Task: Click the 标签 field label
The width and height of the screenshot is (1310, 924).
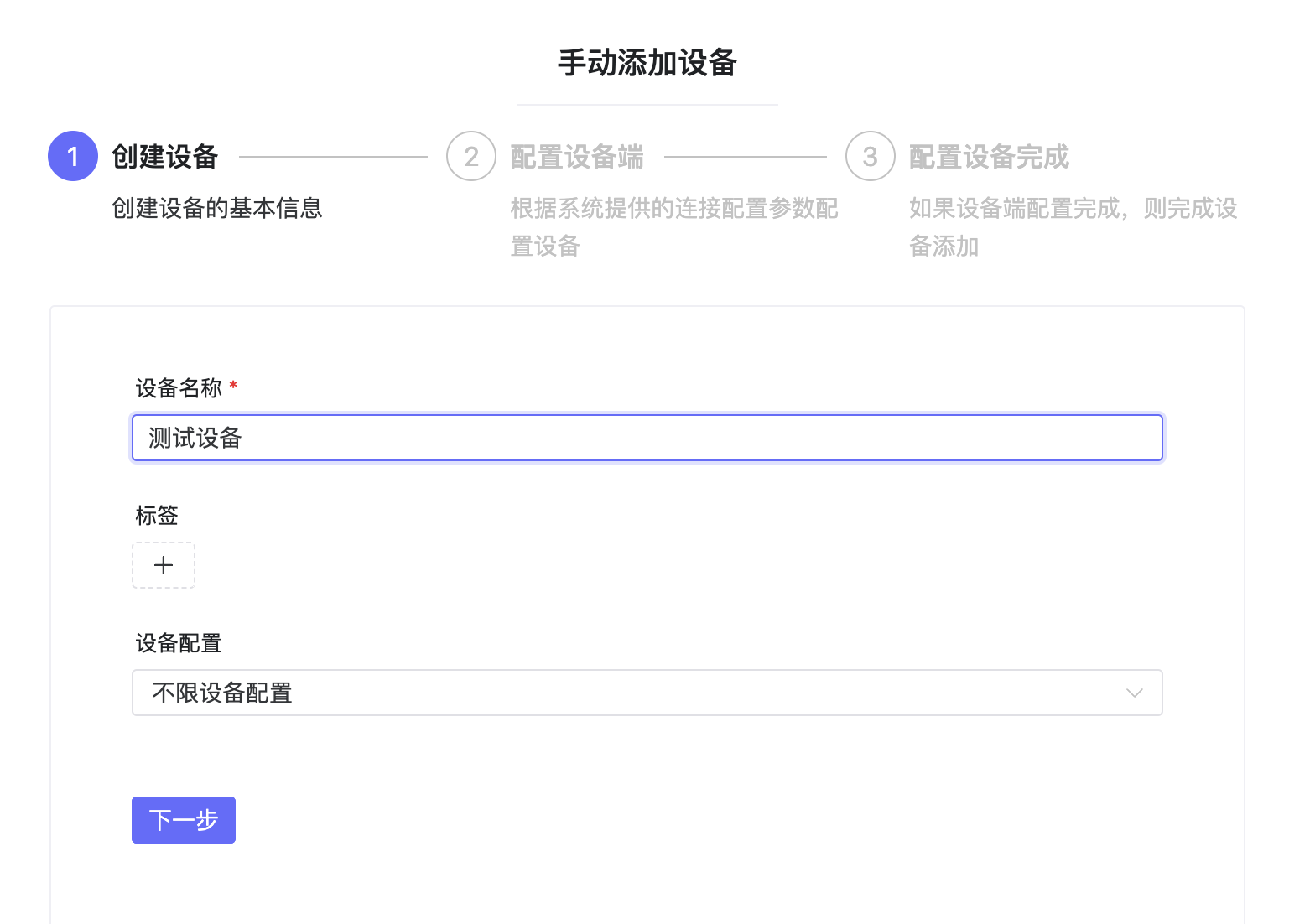Action: 157,516
